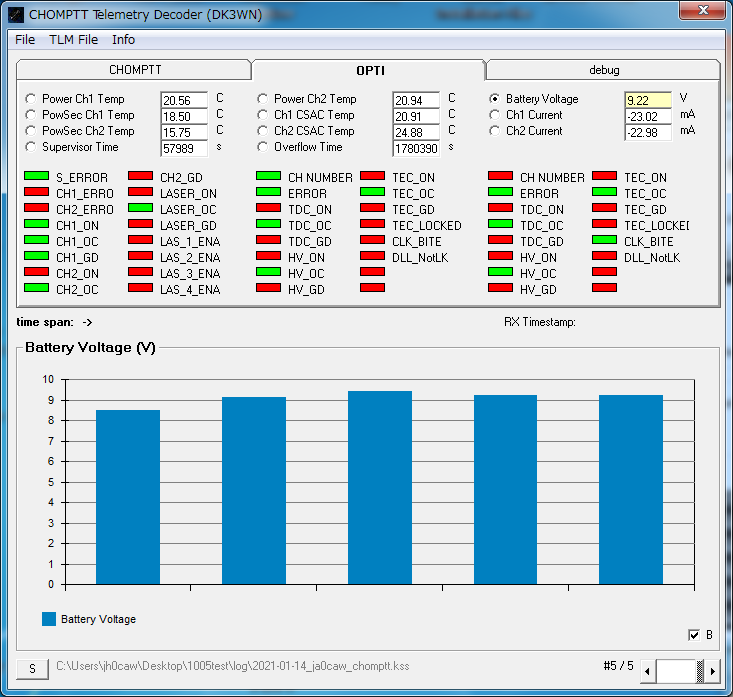Click the red CH2_ON status indicator
The image size is (733, 697).
[36, 272]
